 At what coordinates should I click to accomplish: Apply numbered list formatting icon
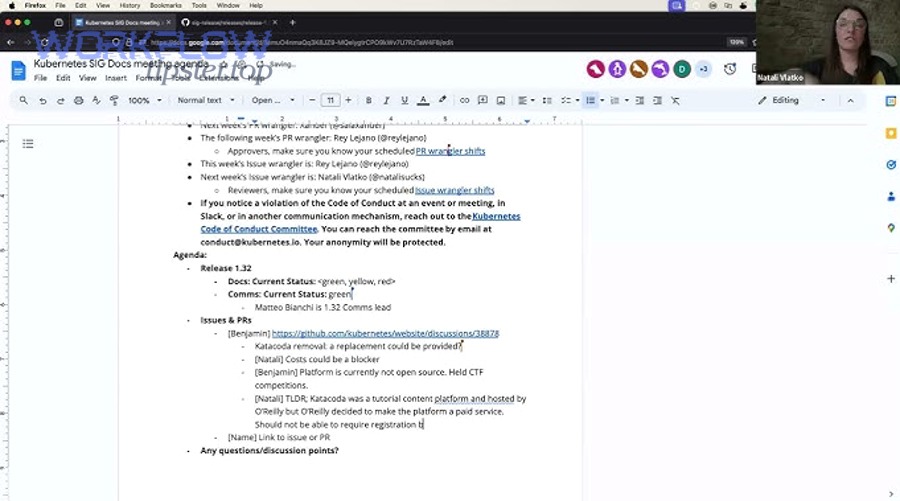point(615,100)
